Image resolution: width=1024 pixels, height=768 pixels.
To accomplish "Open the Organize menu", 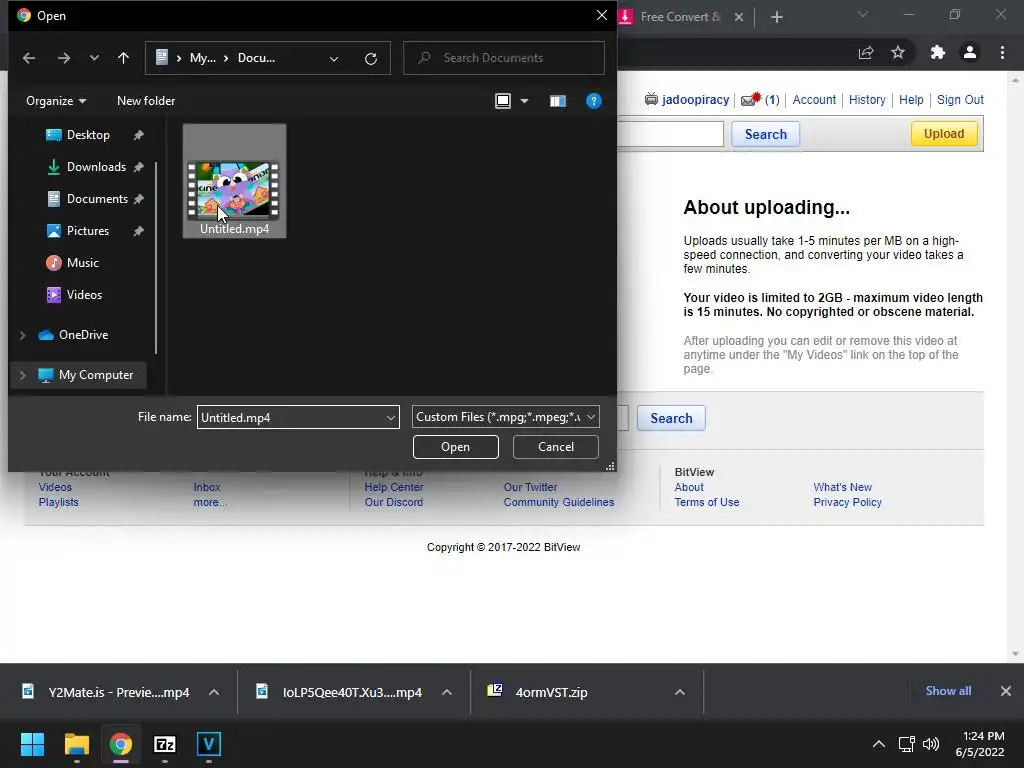I will pyautogui.click(x=56, y=101).
